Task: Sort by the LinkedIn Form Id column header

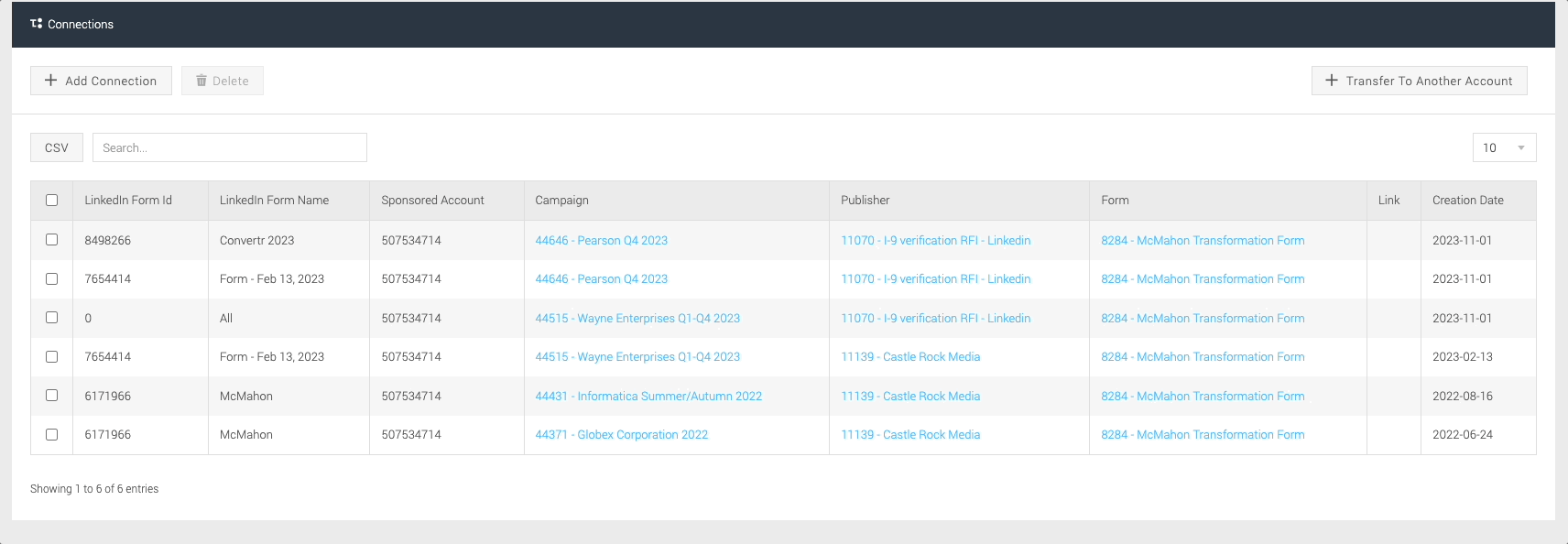Action: [128, 201]
